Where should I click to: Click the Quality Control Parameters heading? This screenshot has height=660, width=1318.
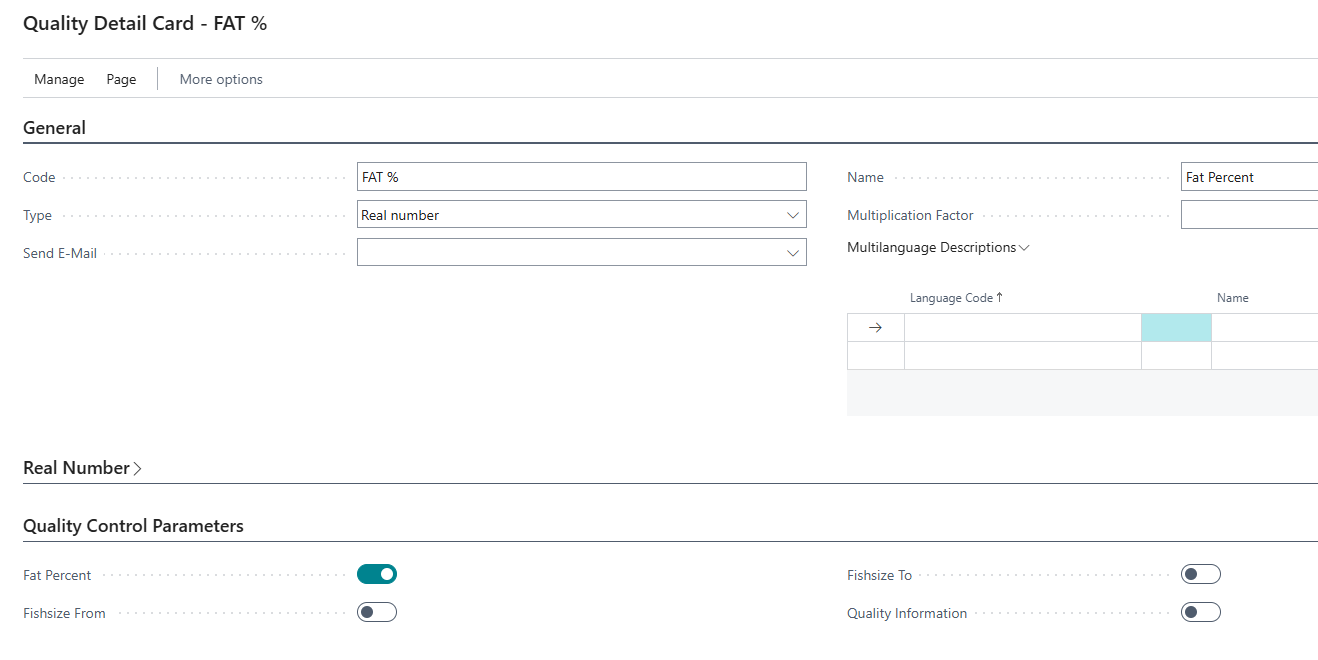[x=133, y=526]
